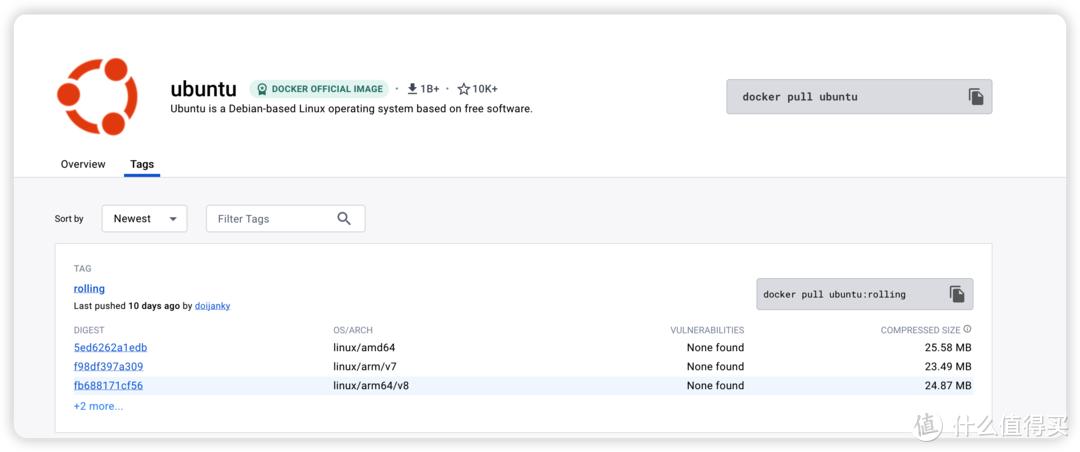Click the Ubuntu logo image

click(97, 96)
